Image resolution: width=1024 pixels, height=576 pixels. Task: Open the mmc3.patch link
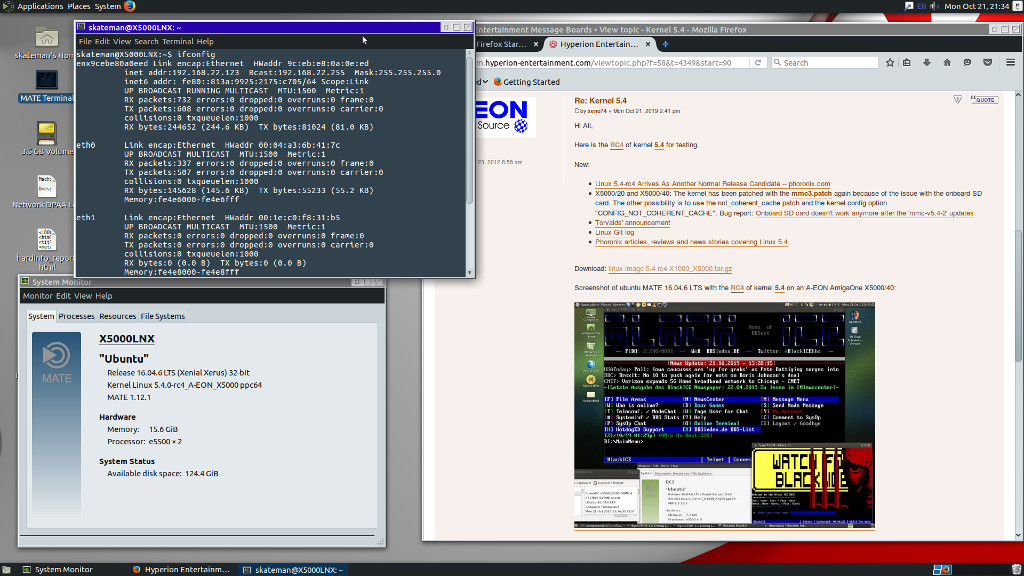click(x=811, y=194)
